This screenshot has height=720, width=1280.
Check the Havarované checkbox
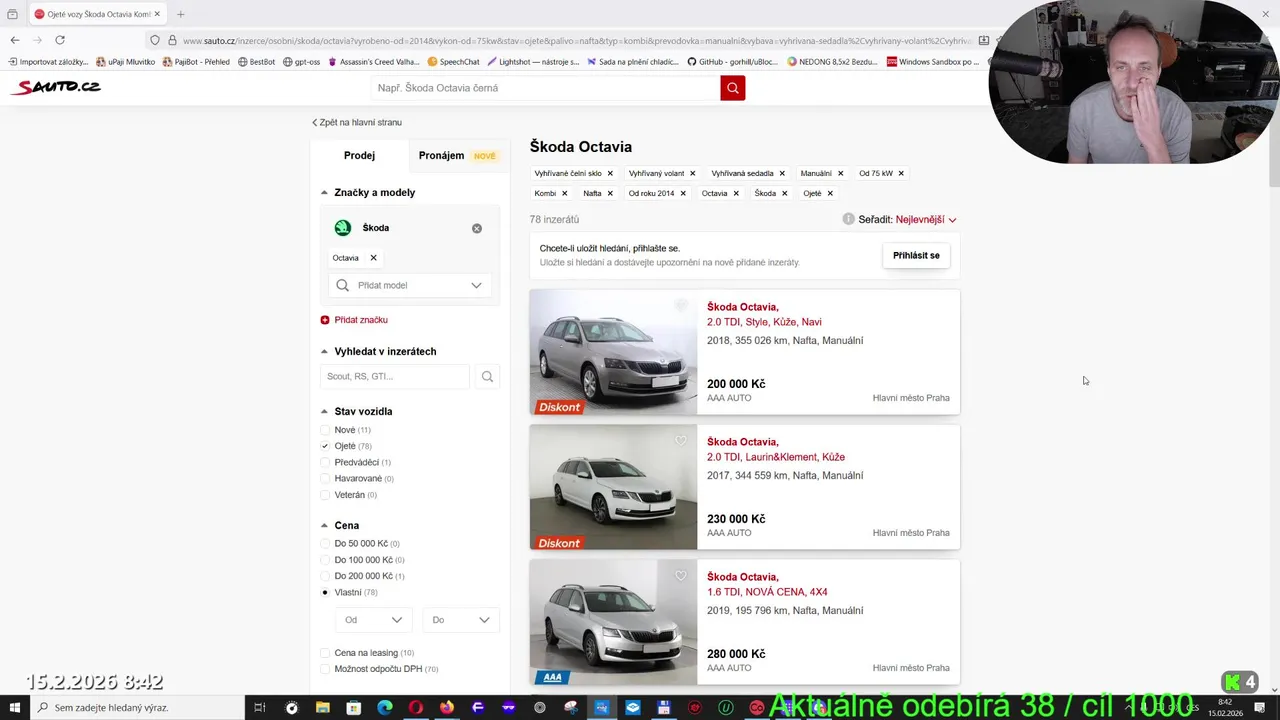(x=325, y=479)
